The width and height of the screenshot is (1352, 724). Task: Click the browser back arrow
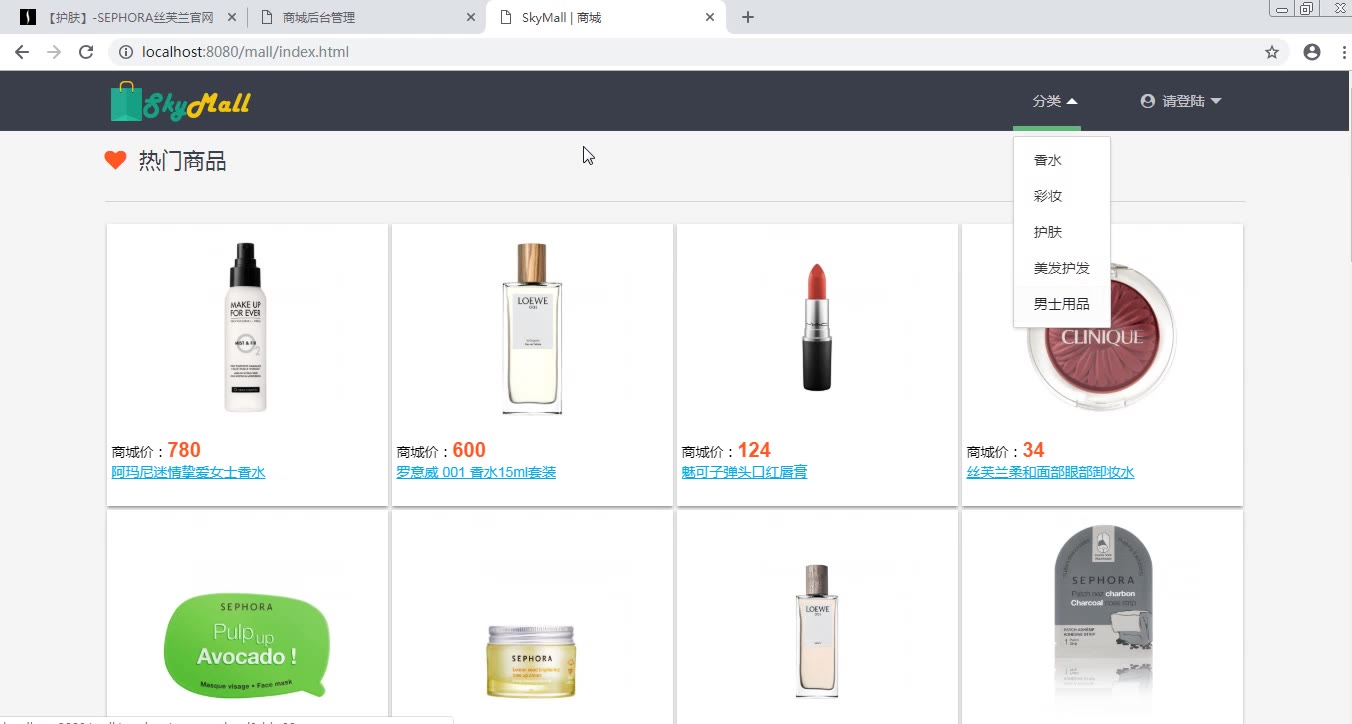tap(22, 52)
